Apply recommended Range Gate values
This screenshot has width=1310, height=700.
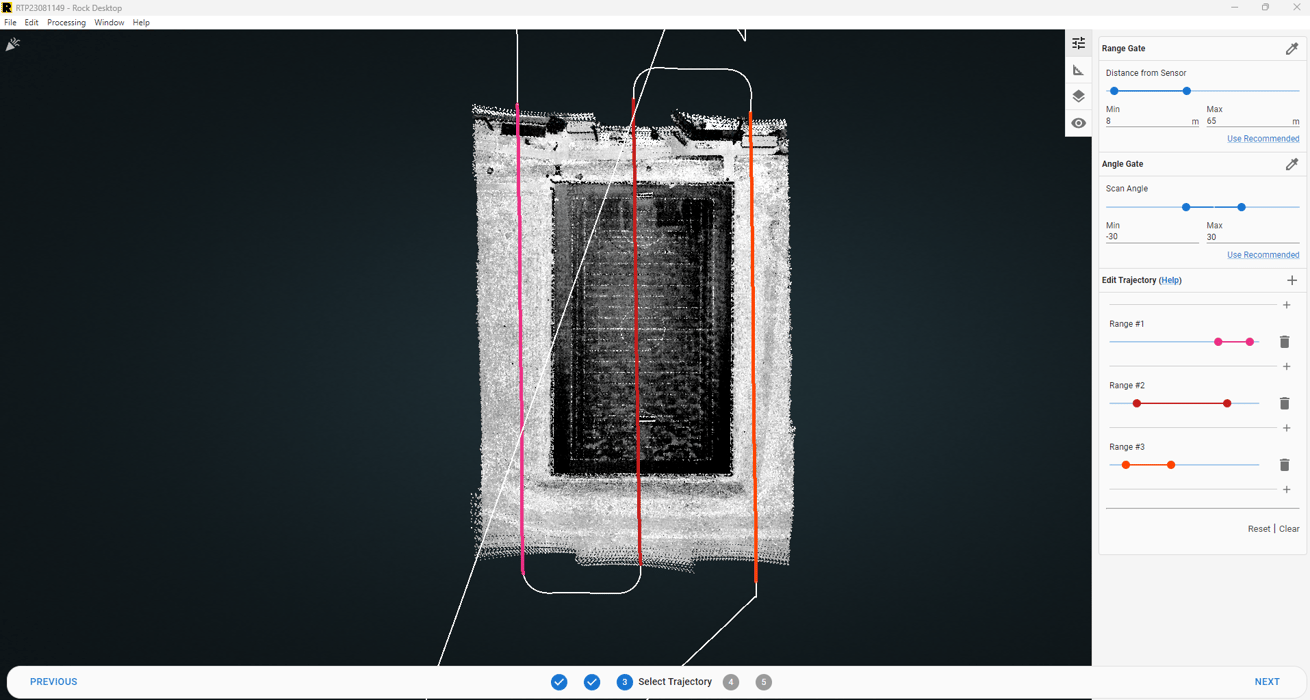coord(1263,138)
